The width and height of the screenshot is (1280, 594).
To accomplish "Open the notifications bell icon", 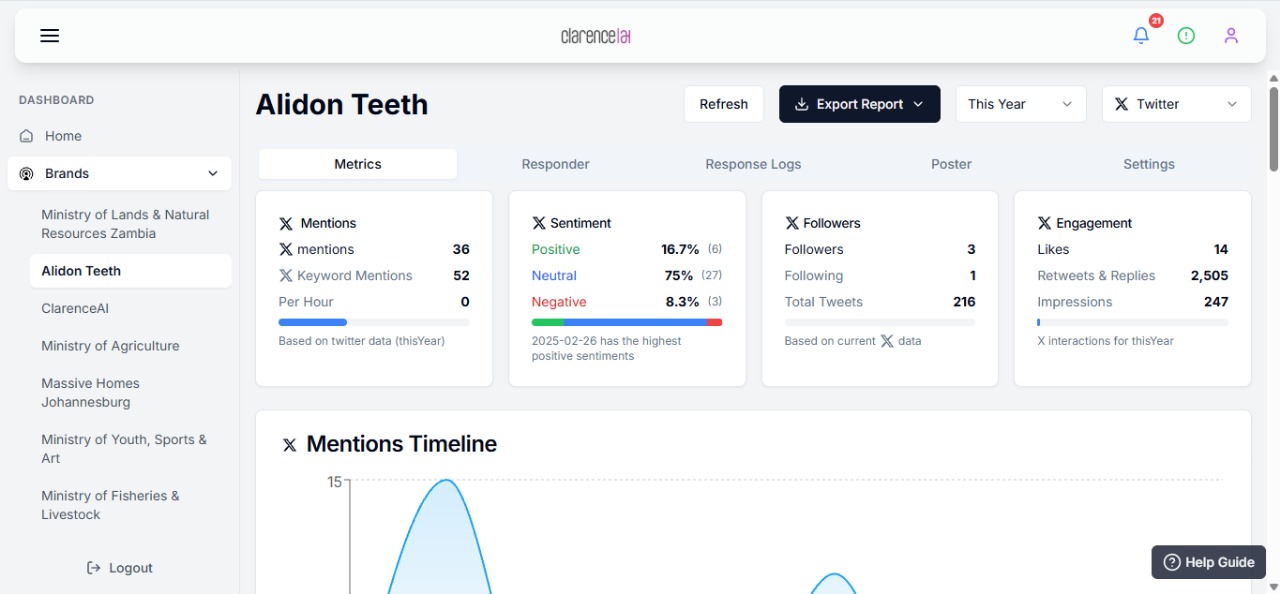I will [1141, 36].
